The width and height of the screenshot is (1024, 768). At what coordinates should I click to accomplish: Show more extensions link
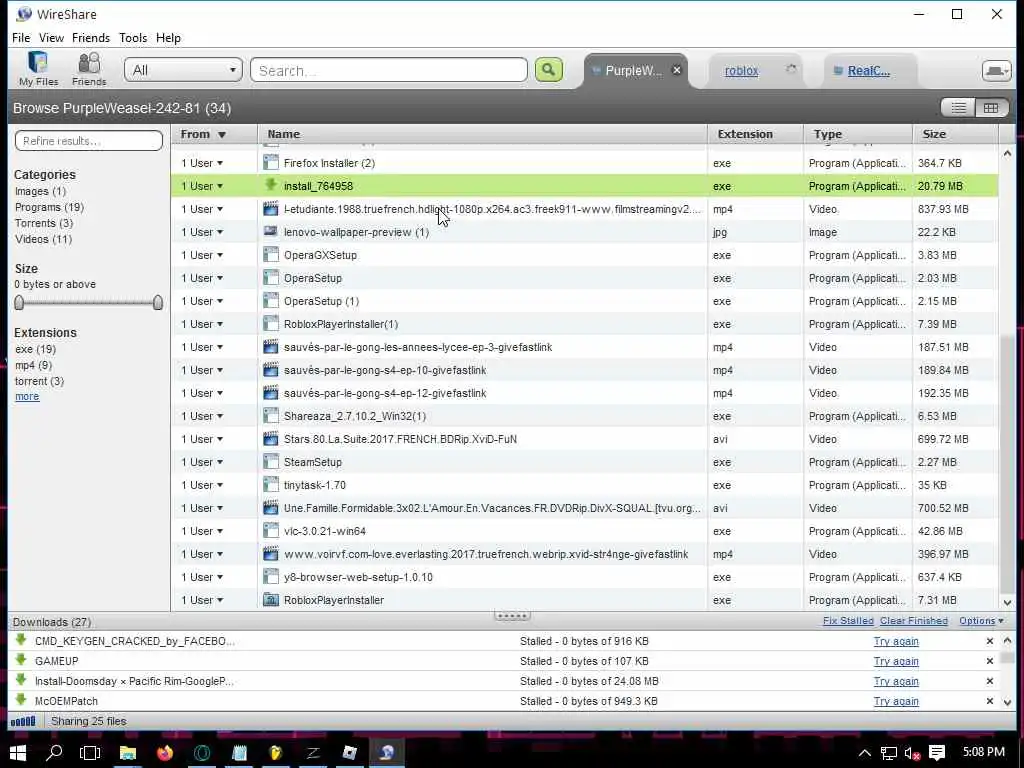tap(27, 396)
